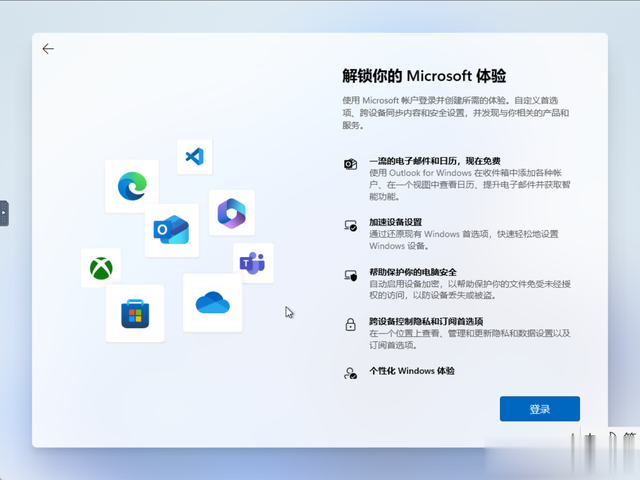The height and width of the screenshot is (480, 640).
Task: Go back with the arrow icon
Action: pyautogui.click(x=48, y=49)
